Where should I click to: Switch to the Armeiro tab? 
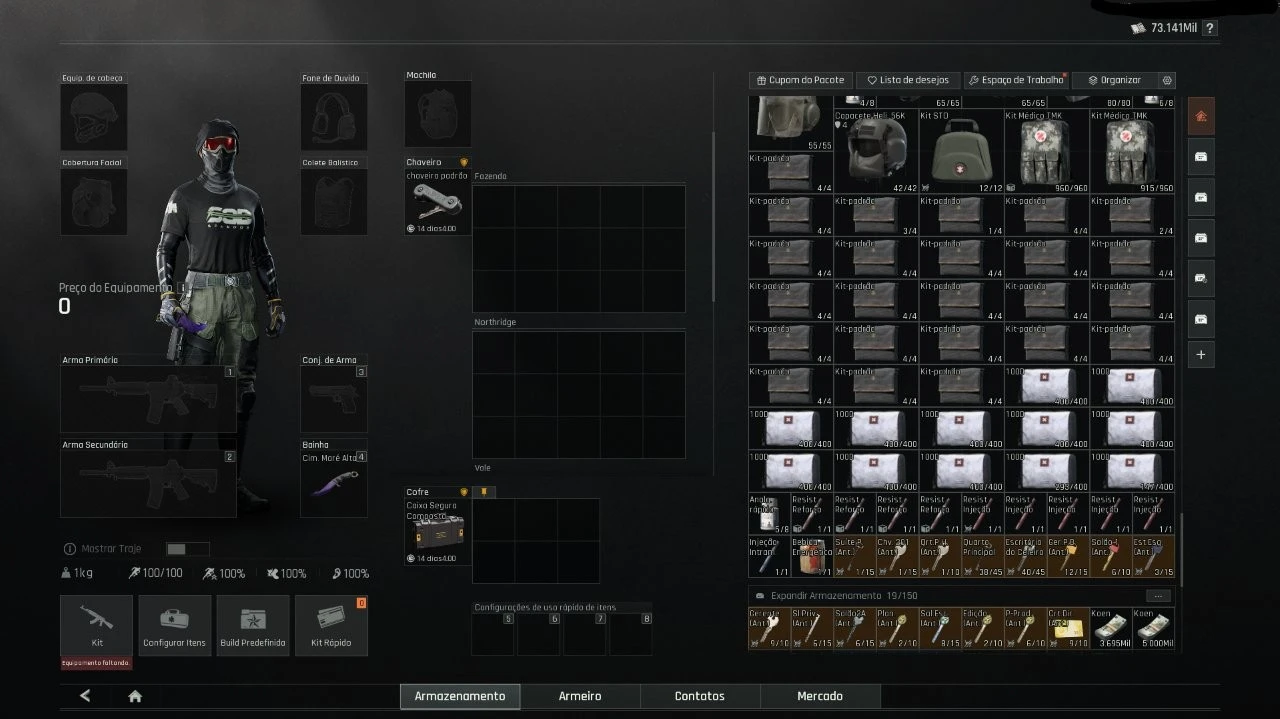pos(580,696)
